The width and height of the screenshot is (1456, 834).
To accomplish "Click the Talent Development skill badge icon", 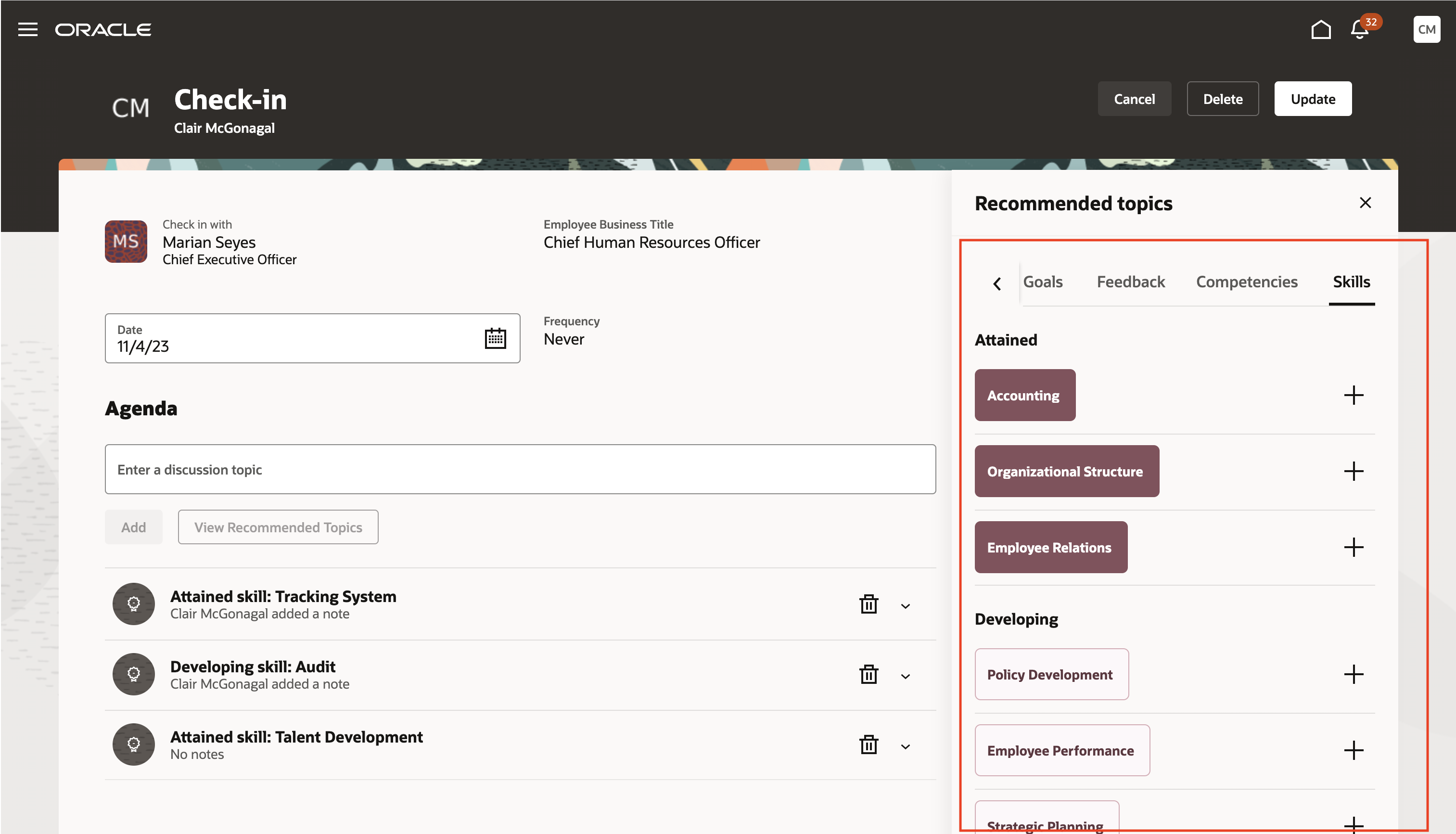I will pos(133,744).
